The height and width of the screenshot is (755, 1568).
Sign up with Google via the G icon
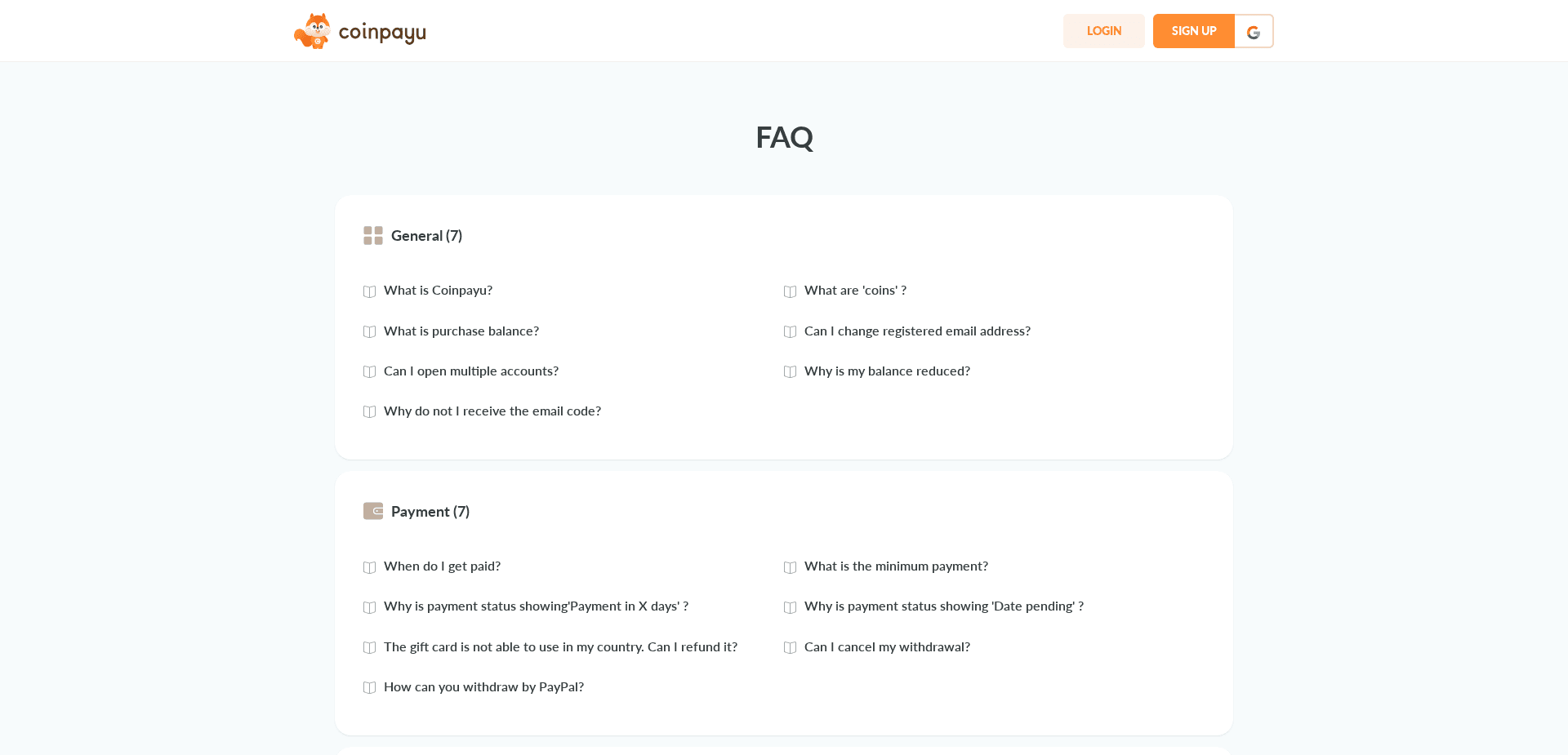click(1254, 31)
